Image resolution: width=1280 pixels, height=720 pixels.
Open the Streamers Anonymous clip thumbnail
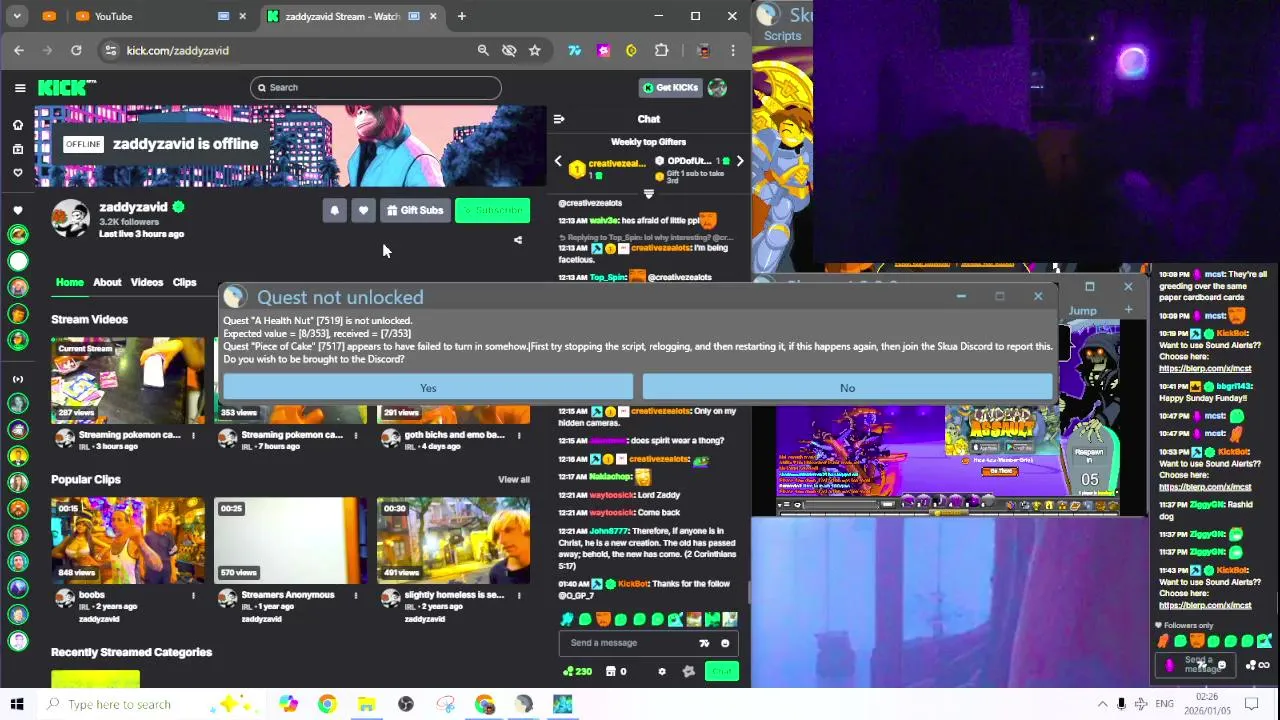(290, 540)
